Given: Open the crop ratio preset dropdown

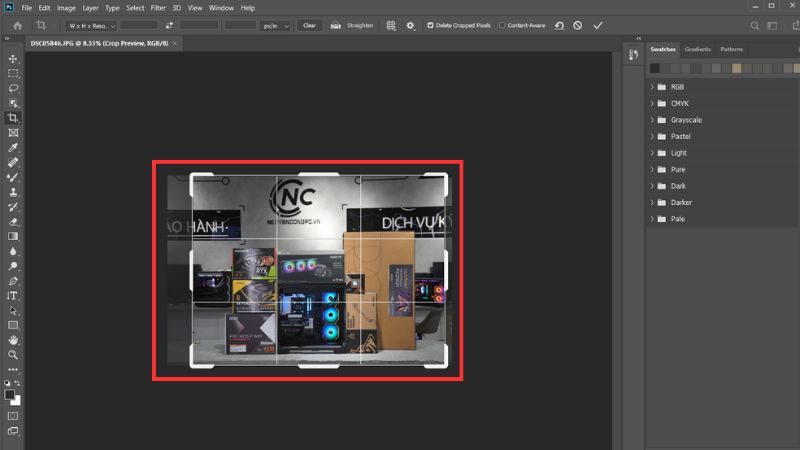Looking at the screenshot, I should [91, 25].
